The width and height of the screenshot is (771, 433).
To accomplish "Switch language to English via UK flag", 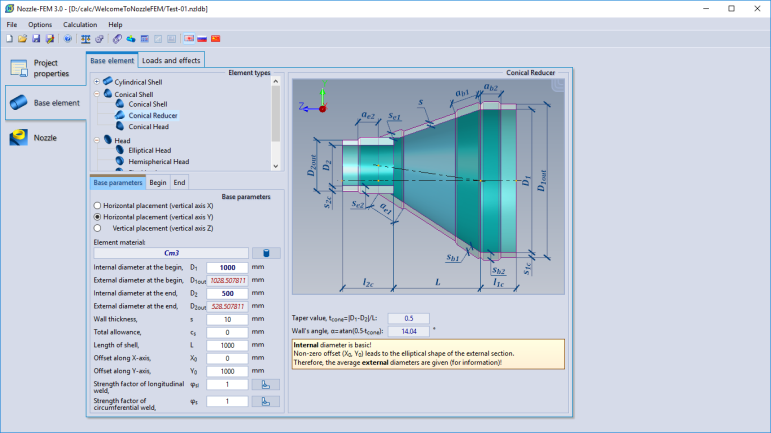I will (x=189, y=39).
